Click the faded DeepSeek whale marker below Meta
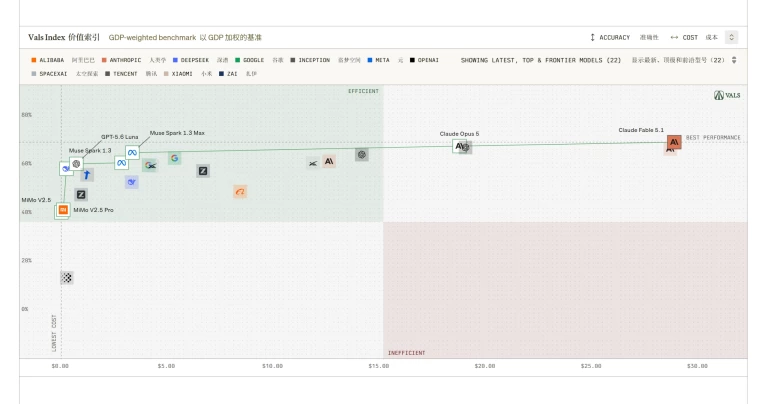The image size is (768, 404). pos(131,182)
